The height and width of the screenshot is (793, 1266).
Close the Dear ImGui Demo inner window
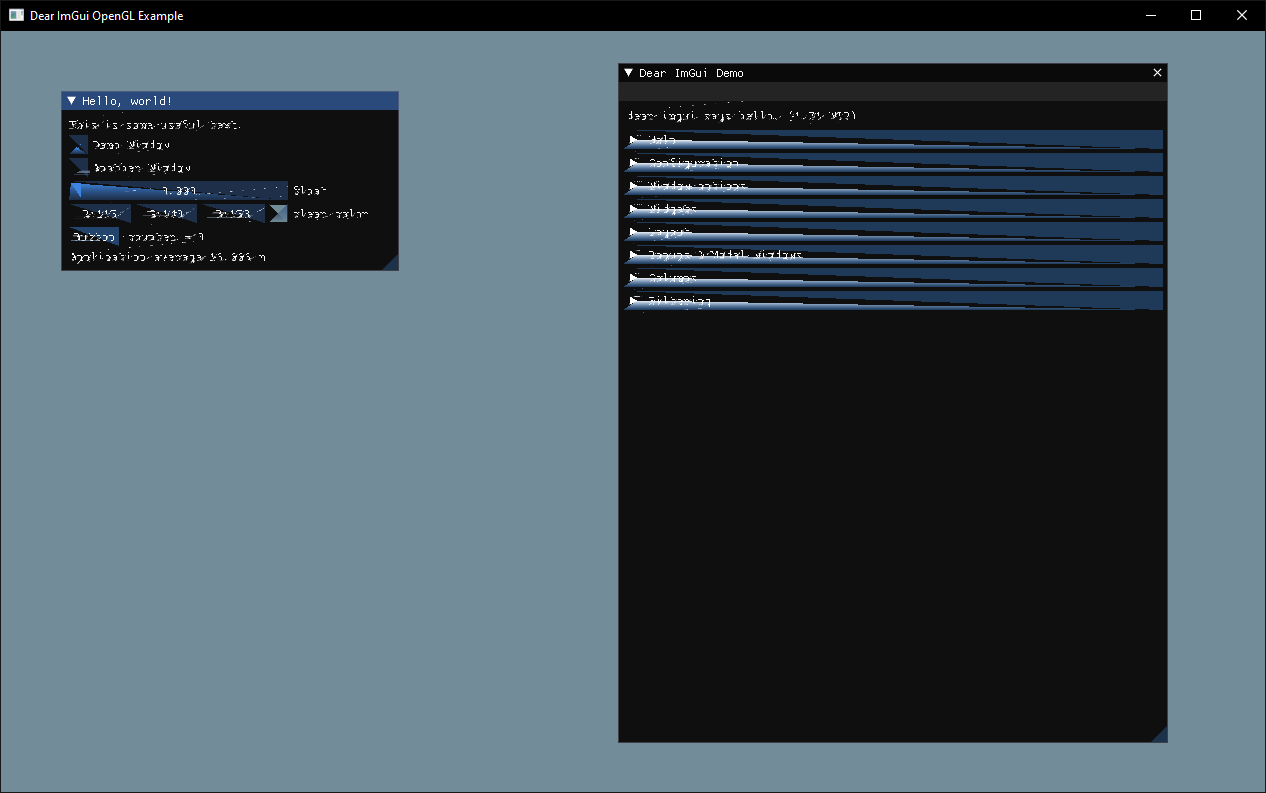click(x=1158, y=73)
